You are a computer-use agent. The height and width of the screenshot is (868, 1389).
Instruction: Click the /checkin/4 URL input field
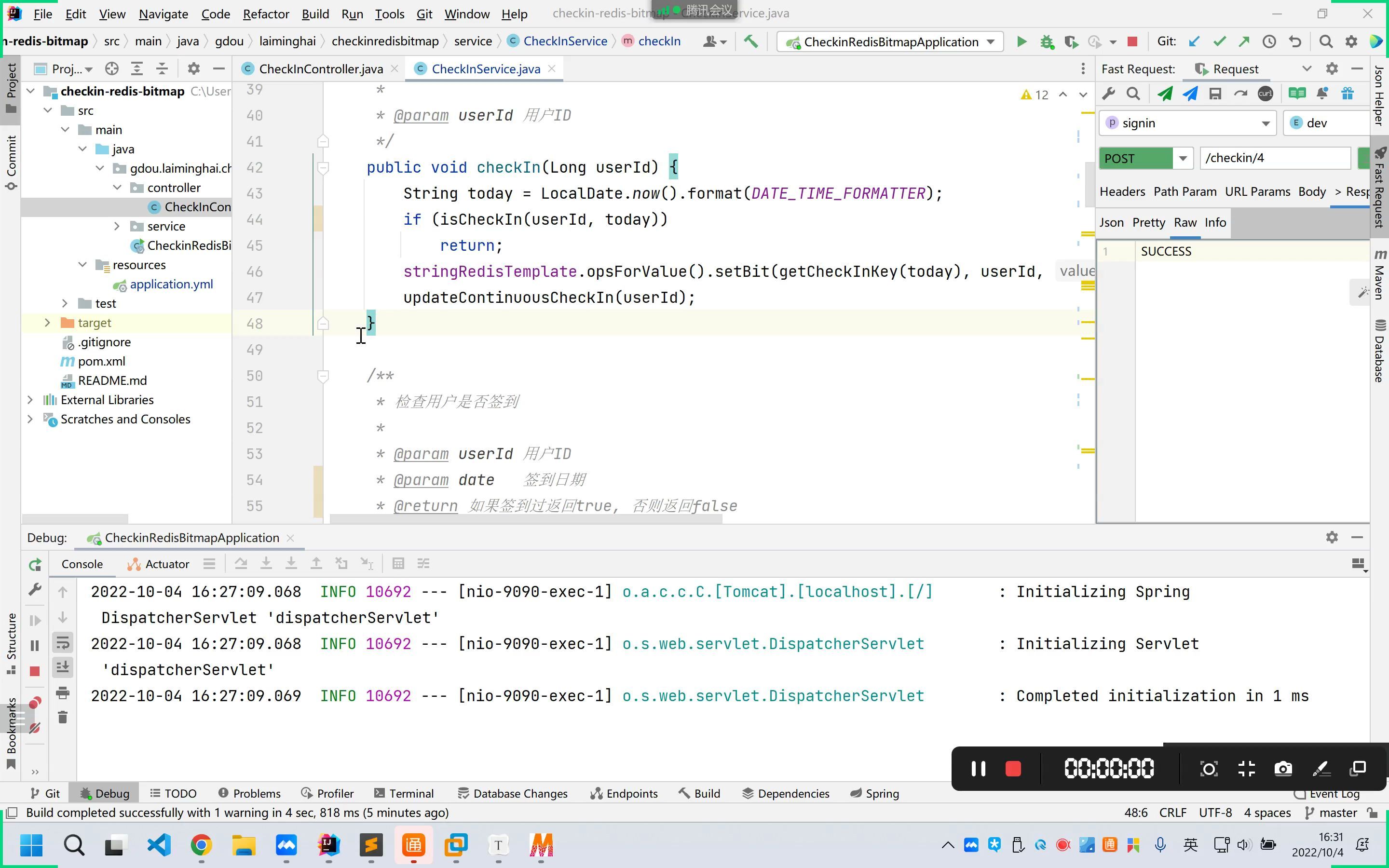(x=1274, y=158)
